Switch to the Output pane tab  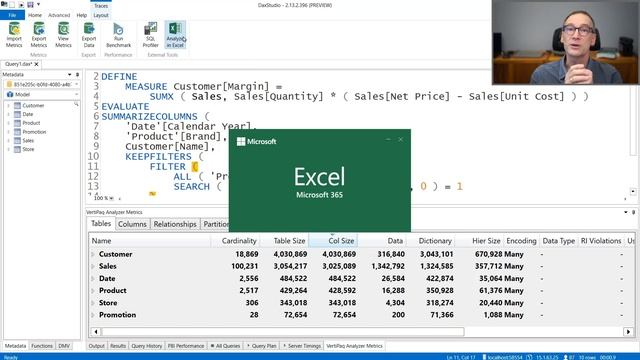[x=97, y=346]
